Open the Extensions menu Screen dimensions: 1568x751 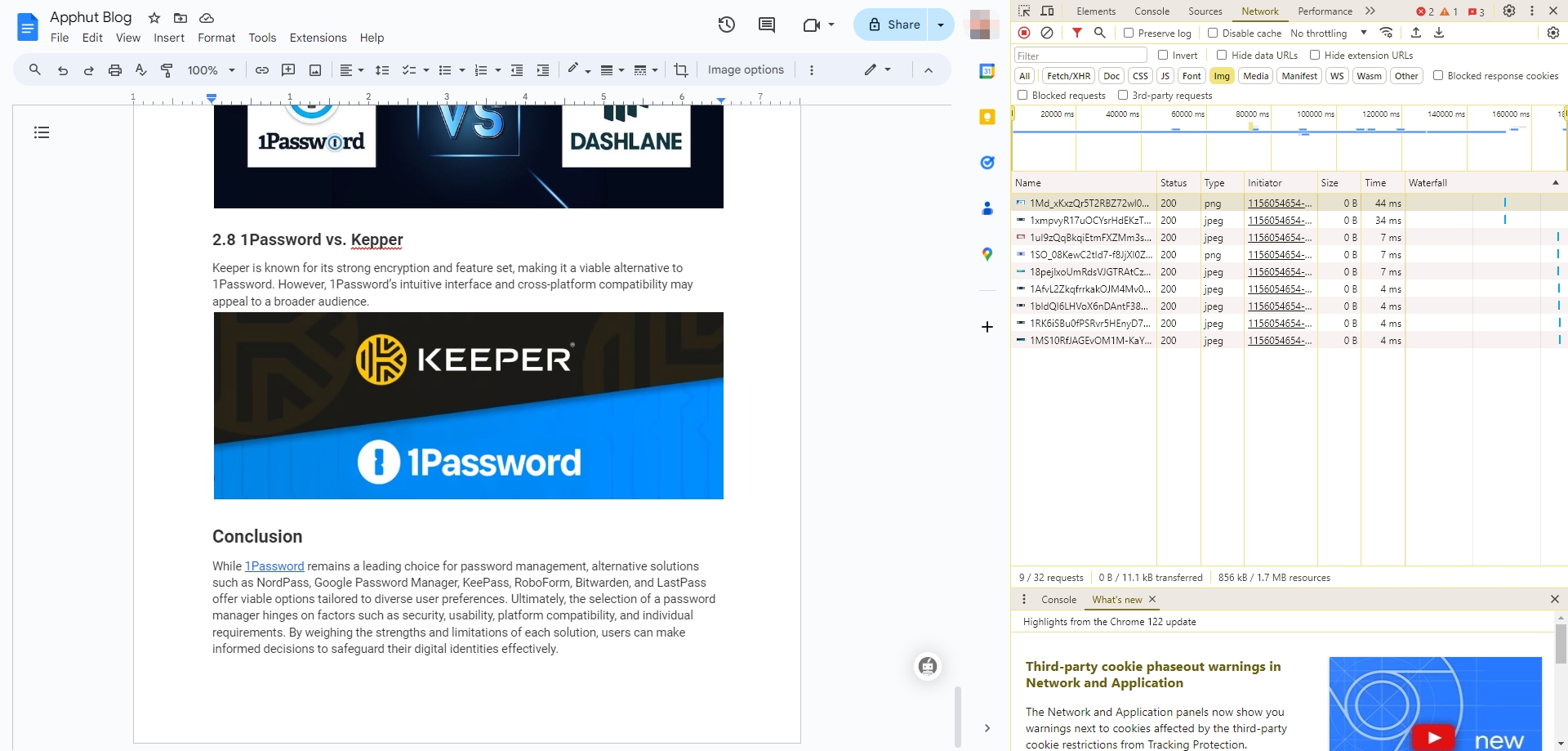tap(318, 38)
